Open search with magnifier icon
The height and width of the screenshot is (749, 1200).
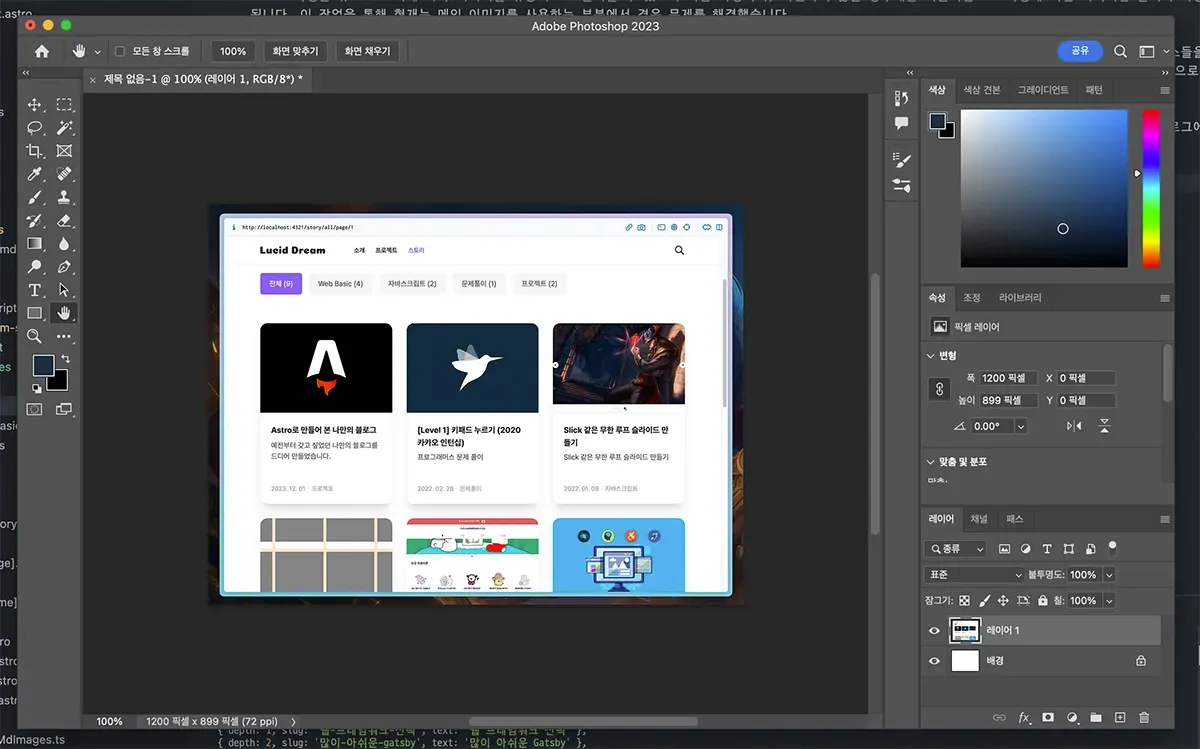tap(1120, 51)
